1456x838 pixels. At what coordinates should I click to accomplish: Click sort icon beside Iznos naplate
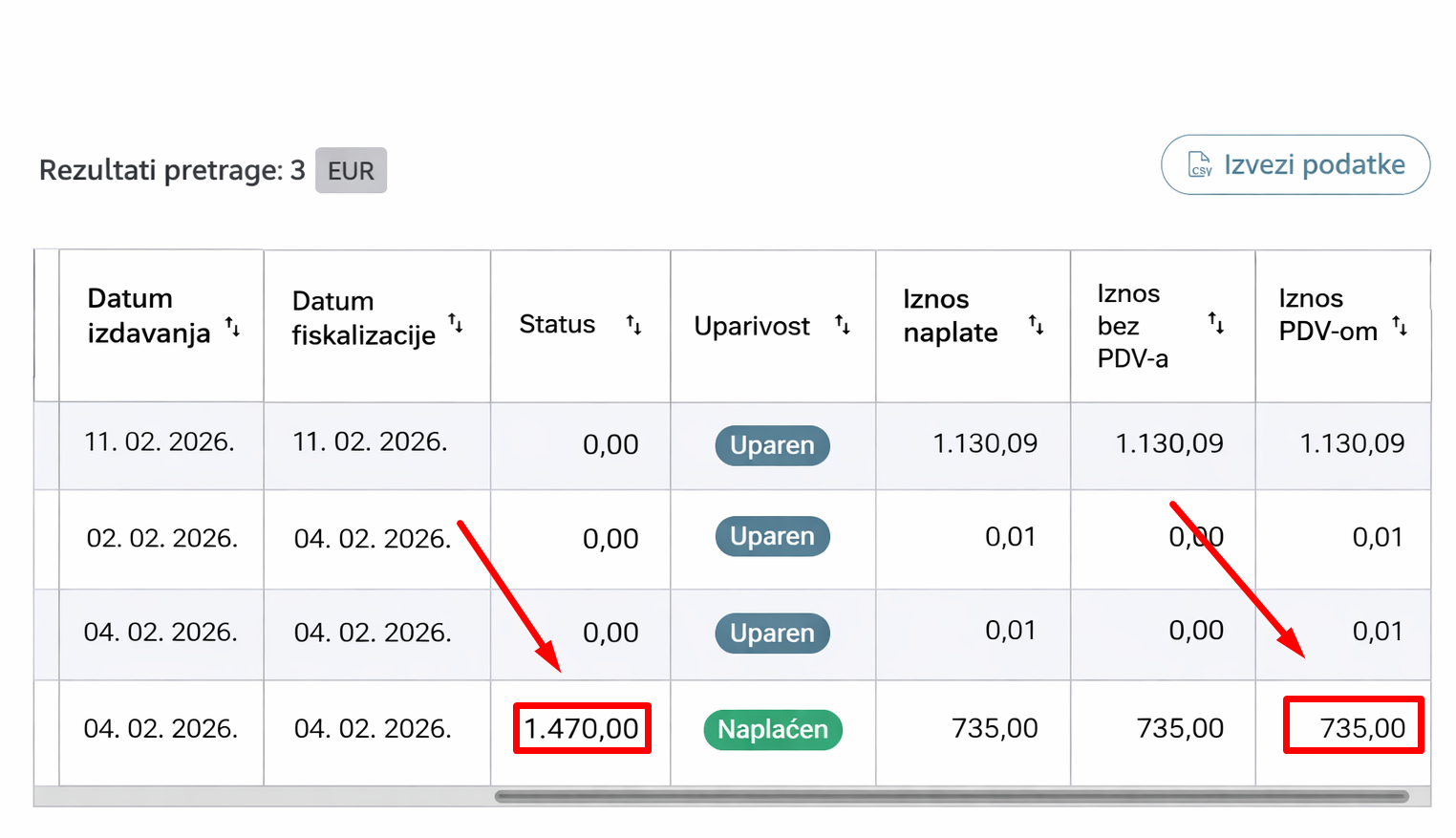1036,325
